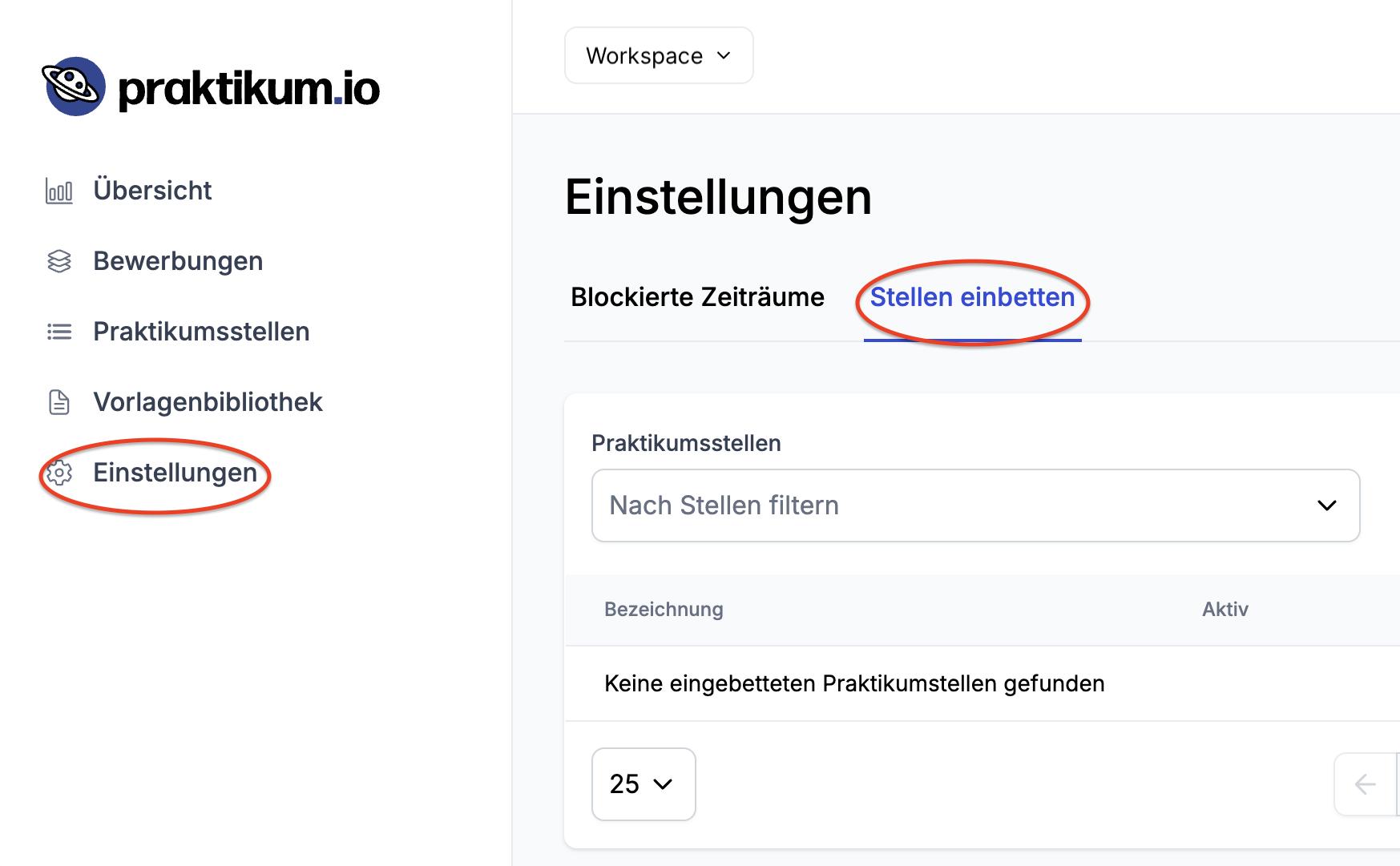Open the Workspace dropdown
Screen dimensions: 1400x866
[658, 55]
